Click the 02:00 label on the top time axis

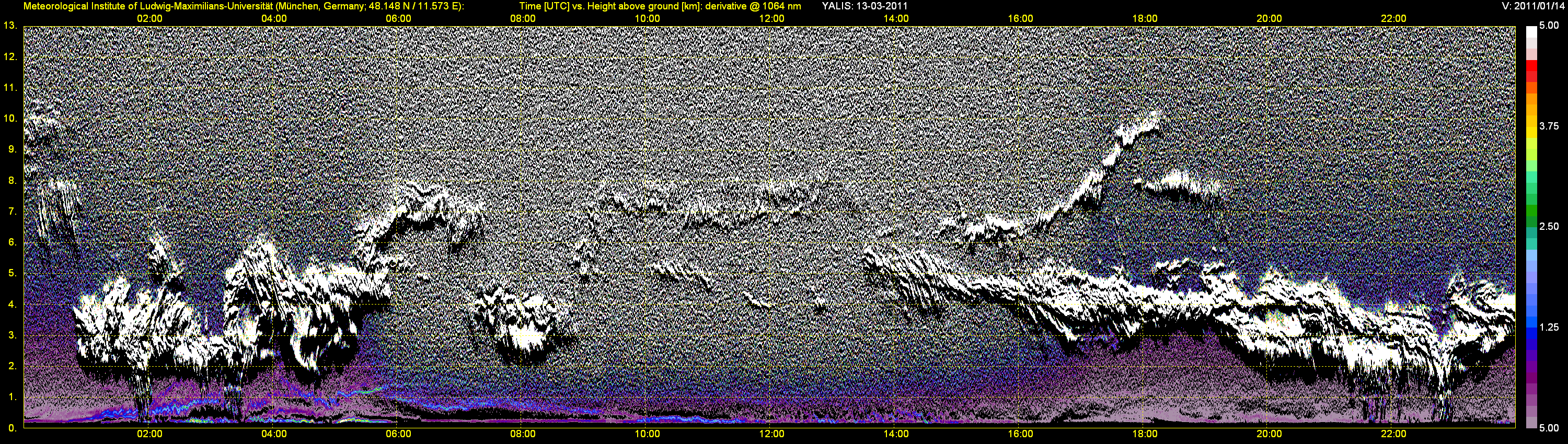pos(149,19)
